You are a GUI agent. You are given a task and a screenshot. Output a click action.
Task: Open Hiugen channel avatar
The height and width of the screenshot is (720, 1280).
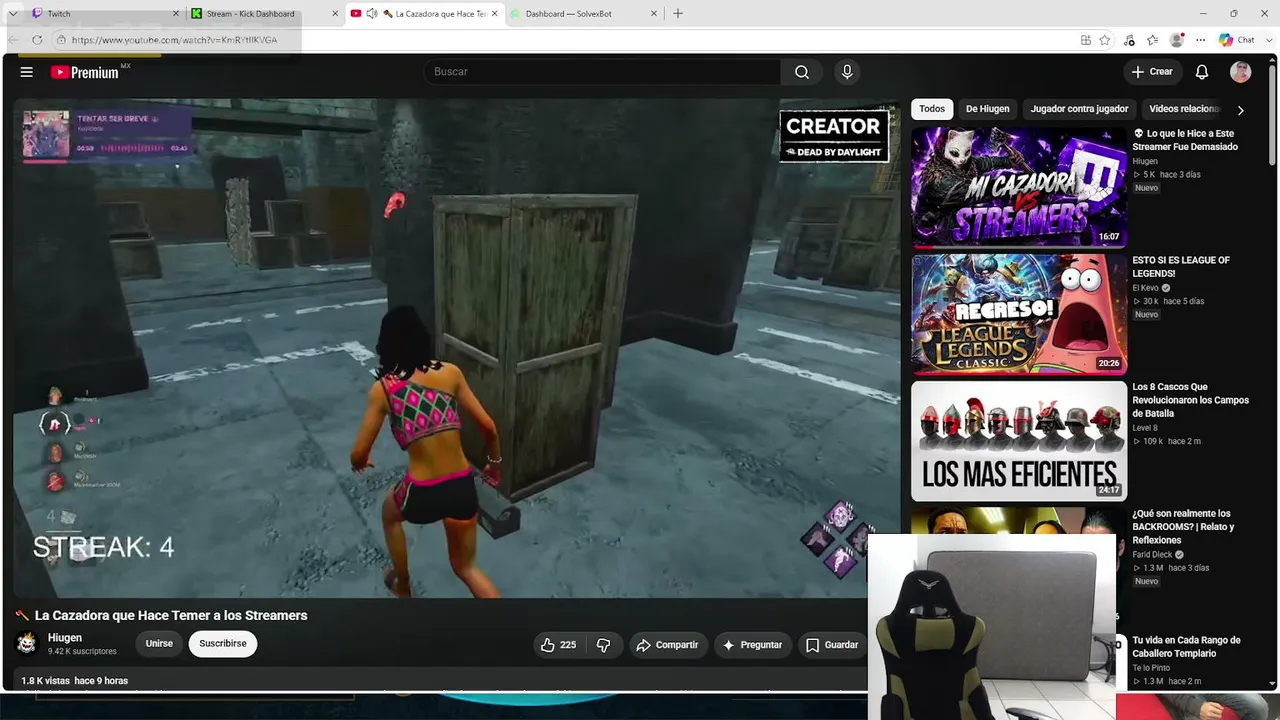(27, 643)
